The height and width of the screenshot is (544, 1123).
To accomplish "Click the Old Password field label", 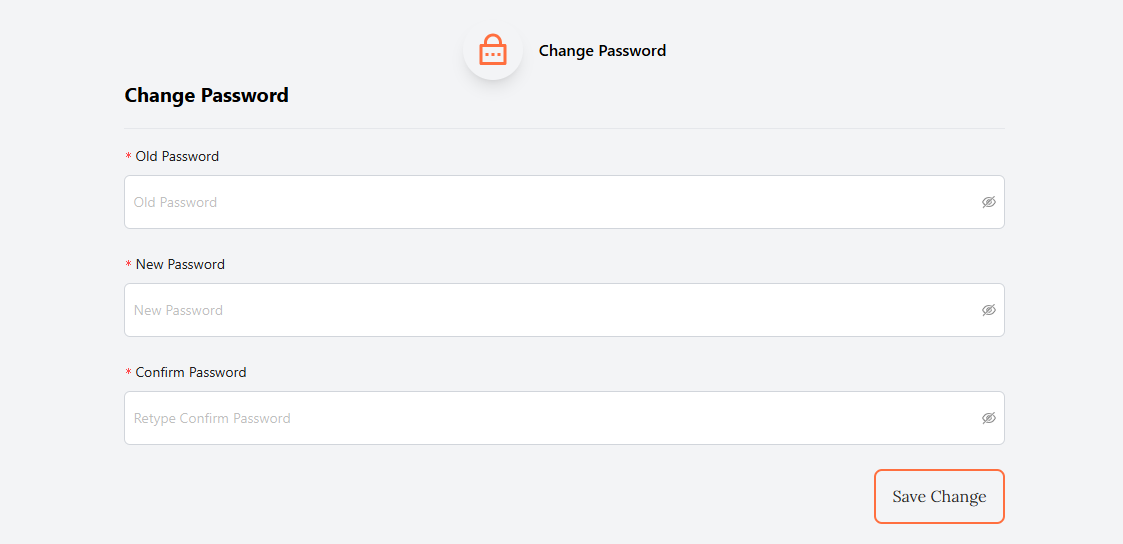I will 177,157.
